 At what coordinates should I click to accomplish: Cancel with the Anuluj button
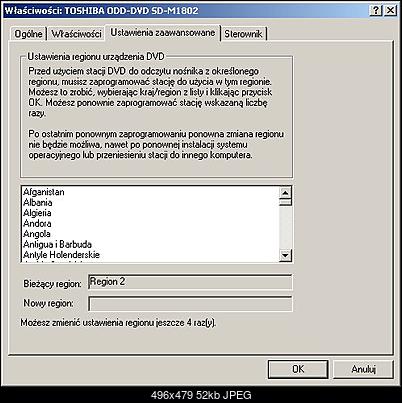363,369
